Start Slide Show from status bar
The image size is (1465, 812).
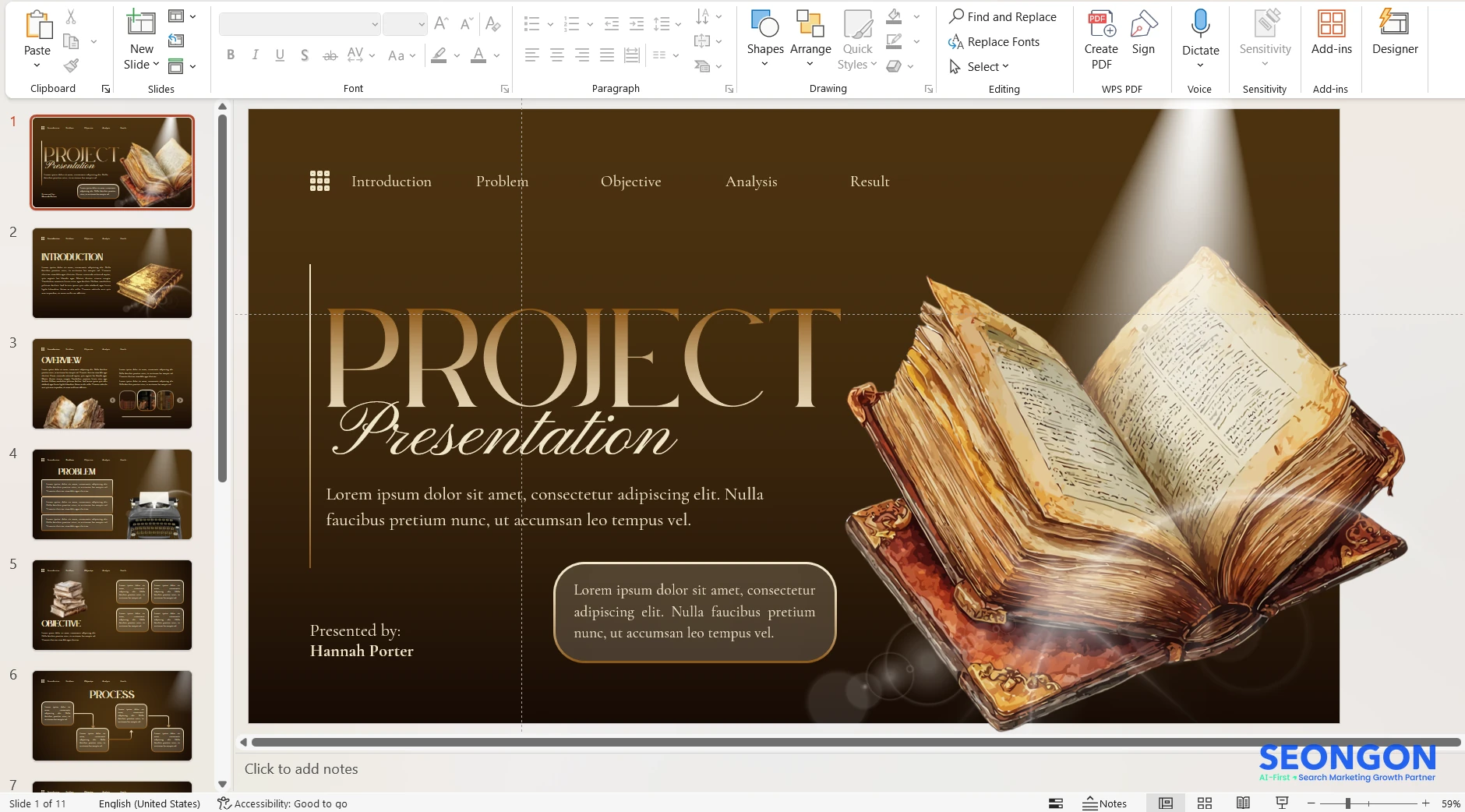[x=1282, y=803]
